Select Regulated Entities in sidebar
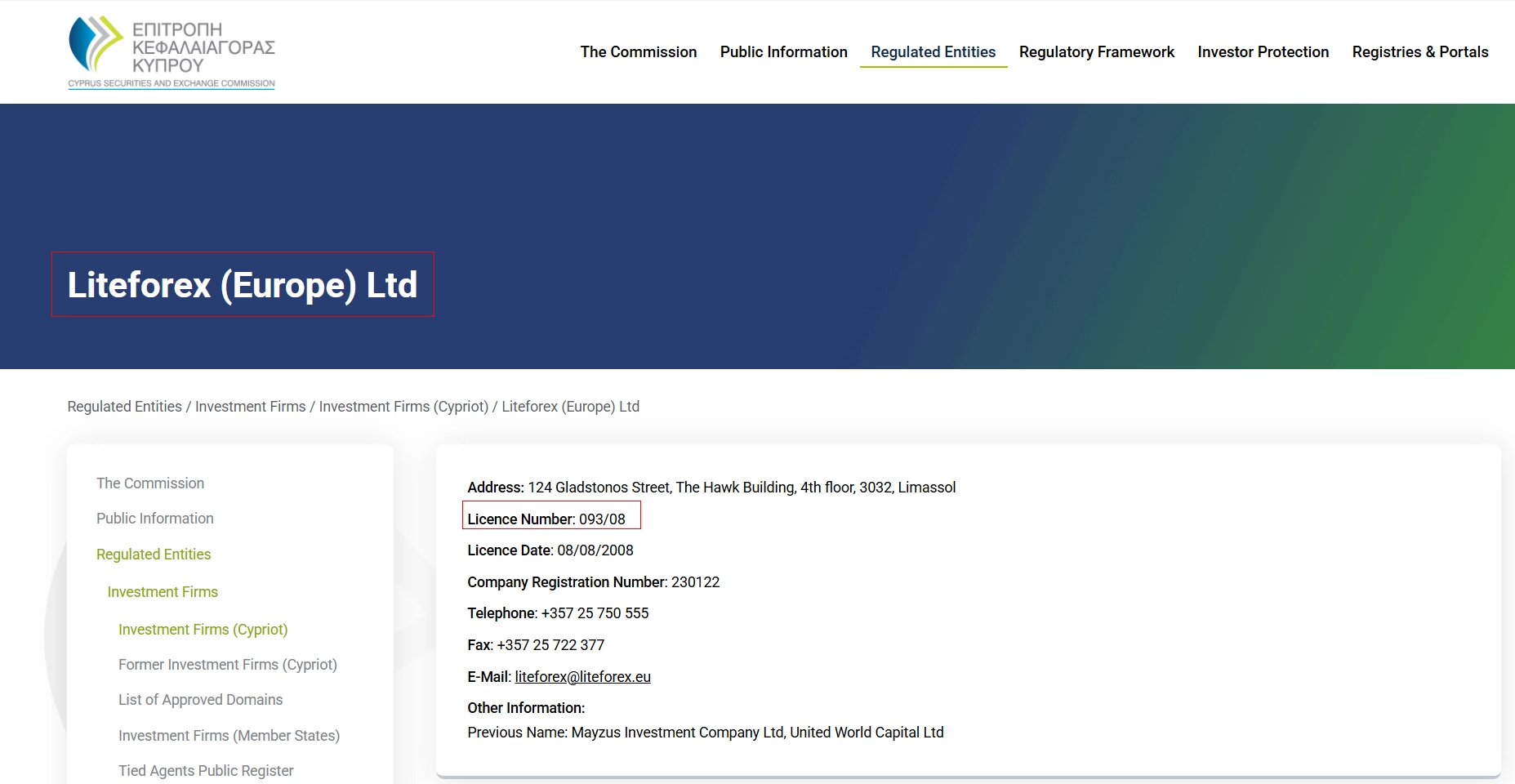 (154, 555)
